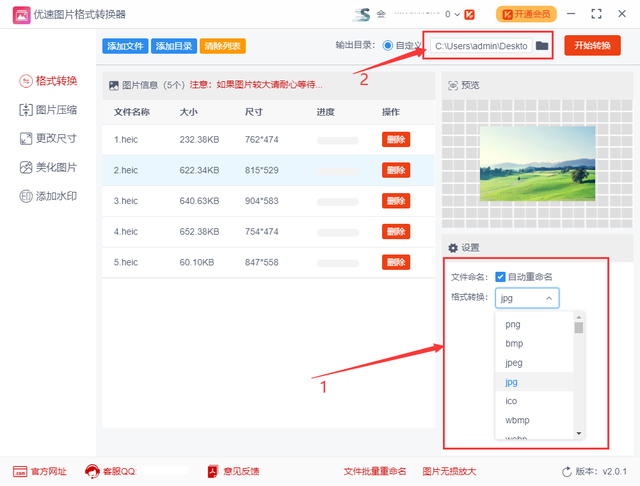Viewport: 640px width, 486px height.
Task: Toggle auto rename checkbox
Action: [x=500, y=277]
